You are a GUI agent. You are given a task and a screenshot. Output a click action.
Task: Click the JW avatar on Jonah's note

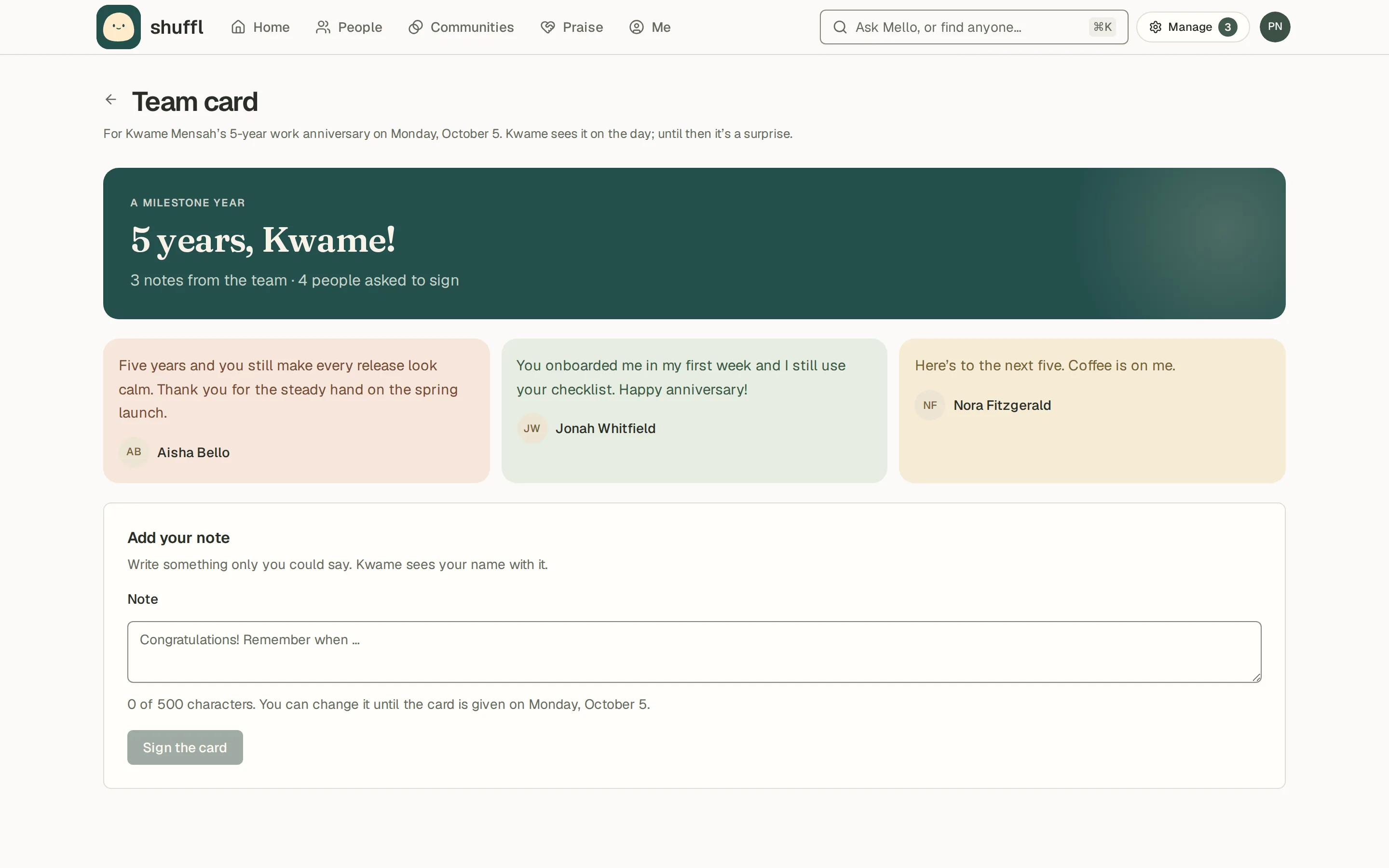point(531,428)
